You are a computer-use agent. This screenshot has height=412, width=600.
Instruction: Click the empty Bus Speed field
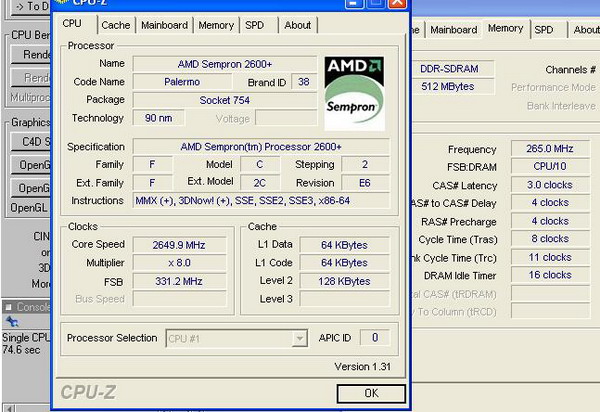[x=179, y=299]
